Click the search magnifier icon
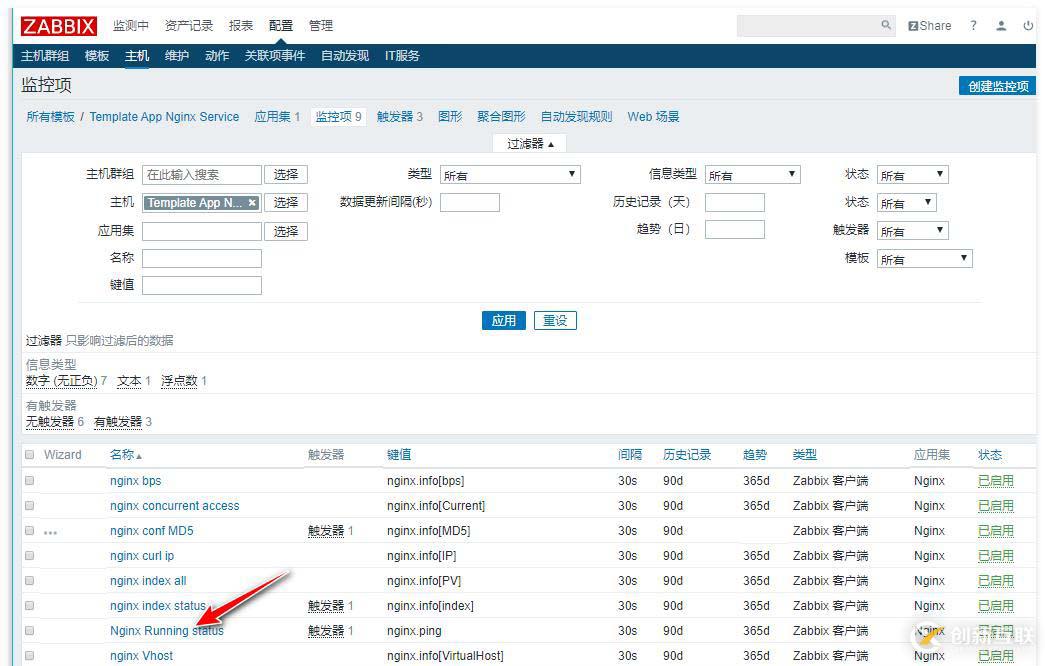This screenshot has width=1045, height=666. [886, 25]
